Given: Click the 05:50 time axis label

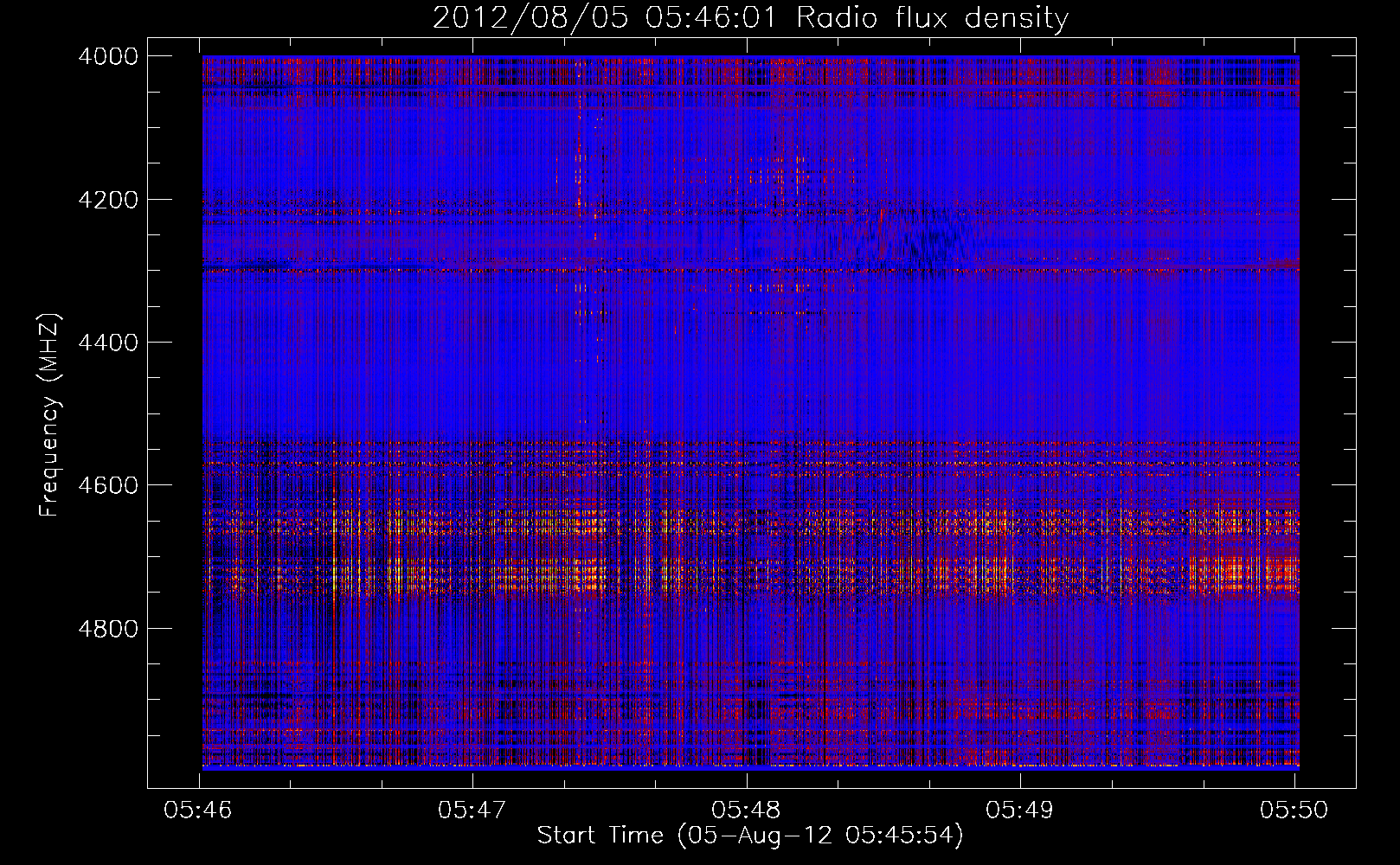Looking at the screenshot, I should pos(1294,811).
